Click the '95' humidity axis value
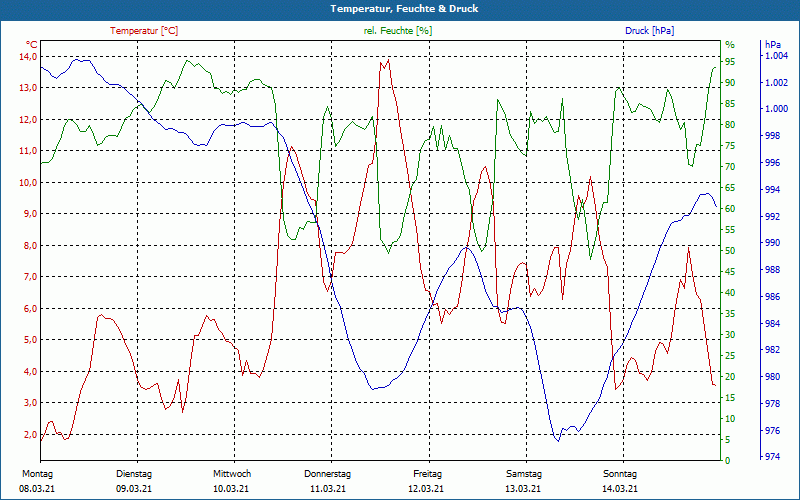800x500 pixels. pos(730,62)
